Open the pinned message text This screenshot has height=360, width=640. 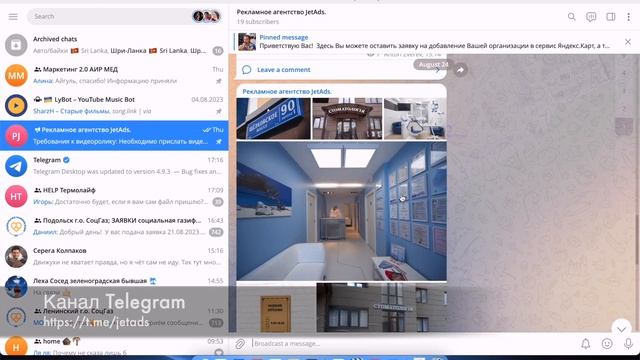coord(435,46)
